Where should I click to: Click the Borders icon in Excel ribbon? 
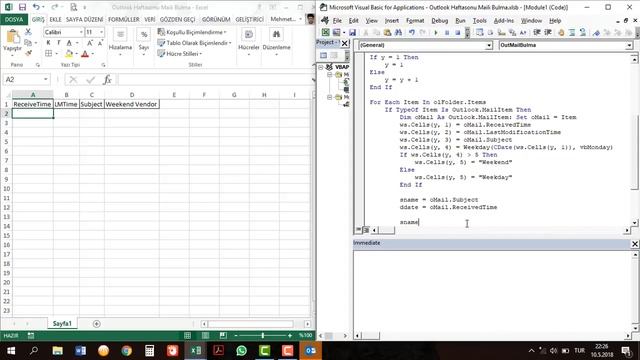pos(49,53)
